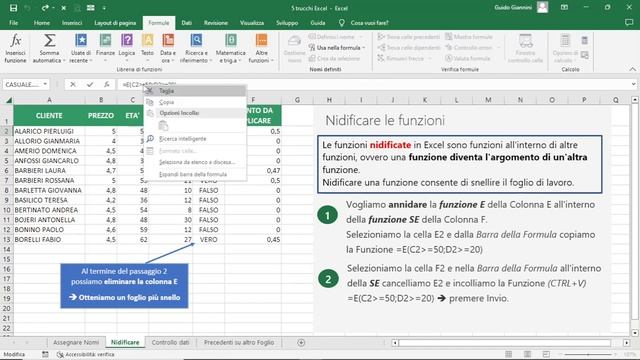Image resolution: width=640 pixels, height=360 pixels.
Task: Click Guido Giannini account picture
Action: [542, 7]
